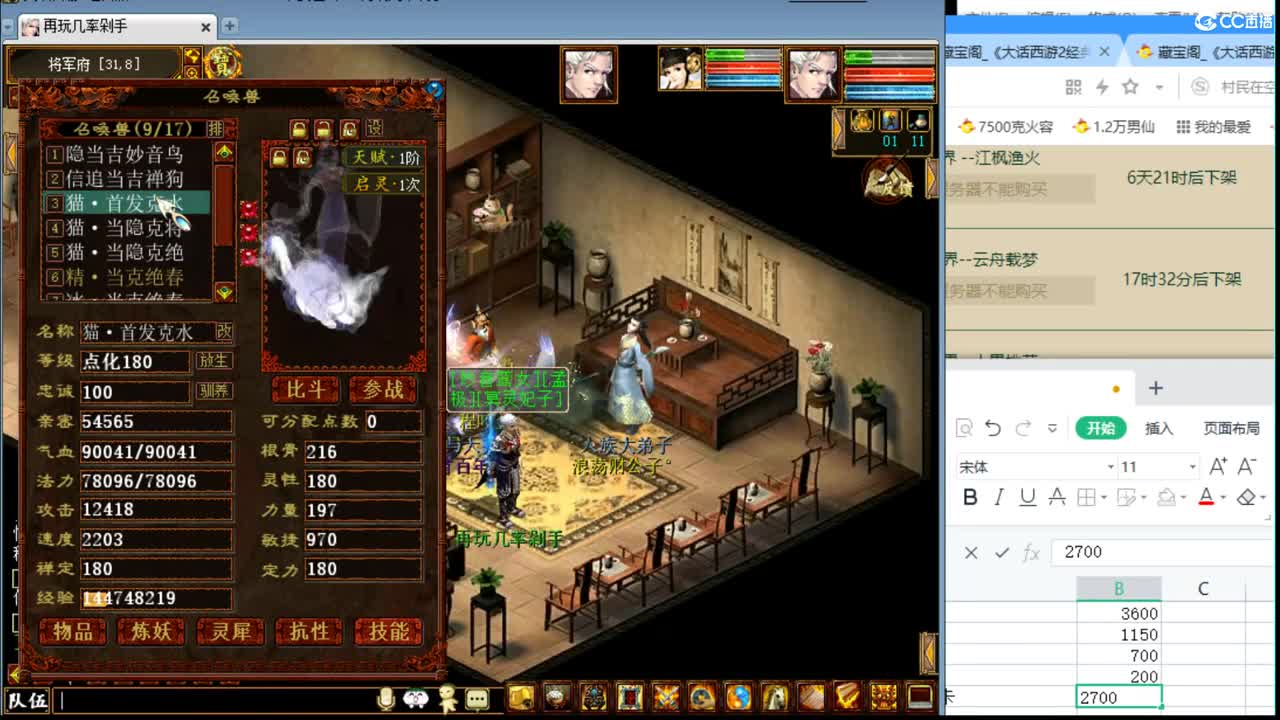This screenshot has height=720, width=1280.
Task: Switch to the 插入 ribbon tab
Action: click(x=1159, y=428)
